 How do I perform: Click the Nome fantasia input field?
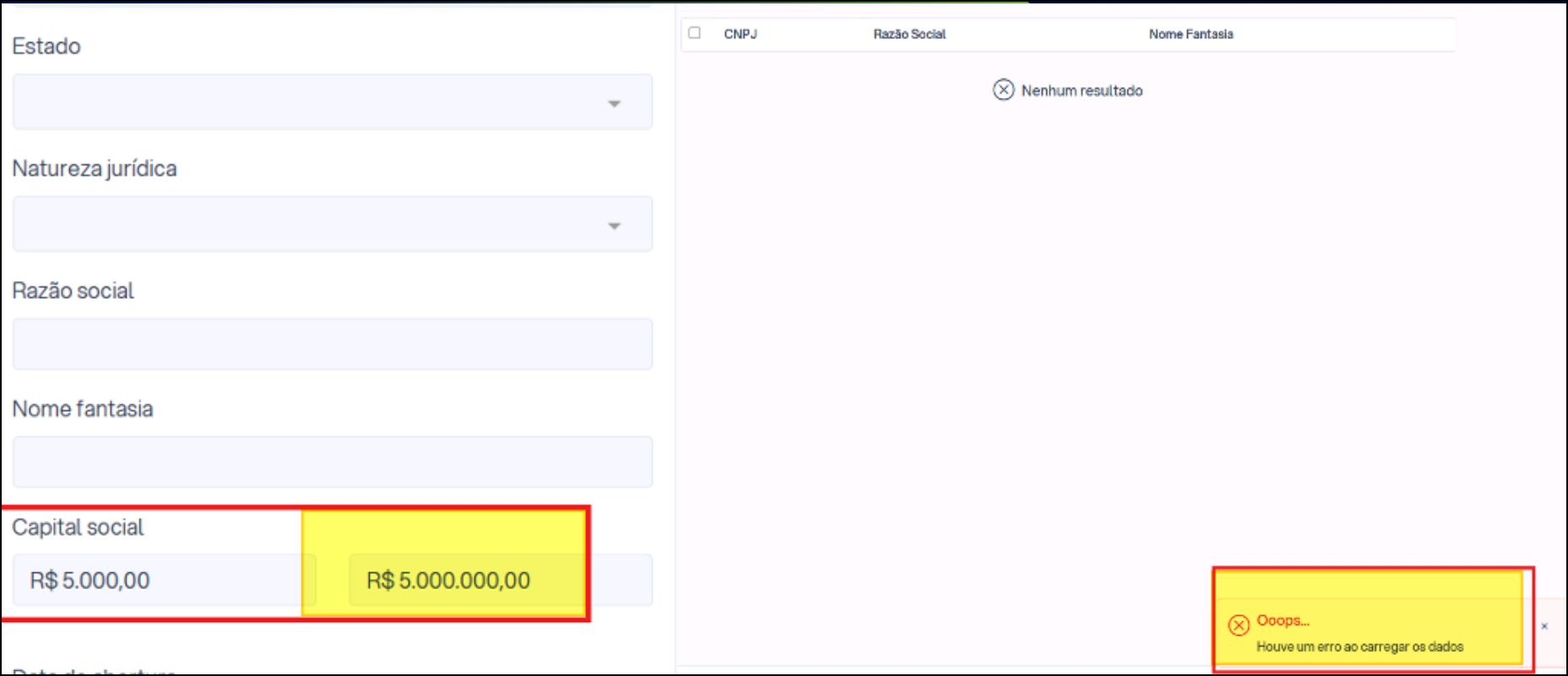click(x=333, y=462)
